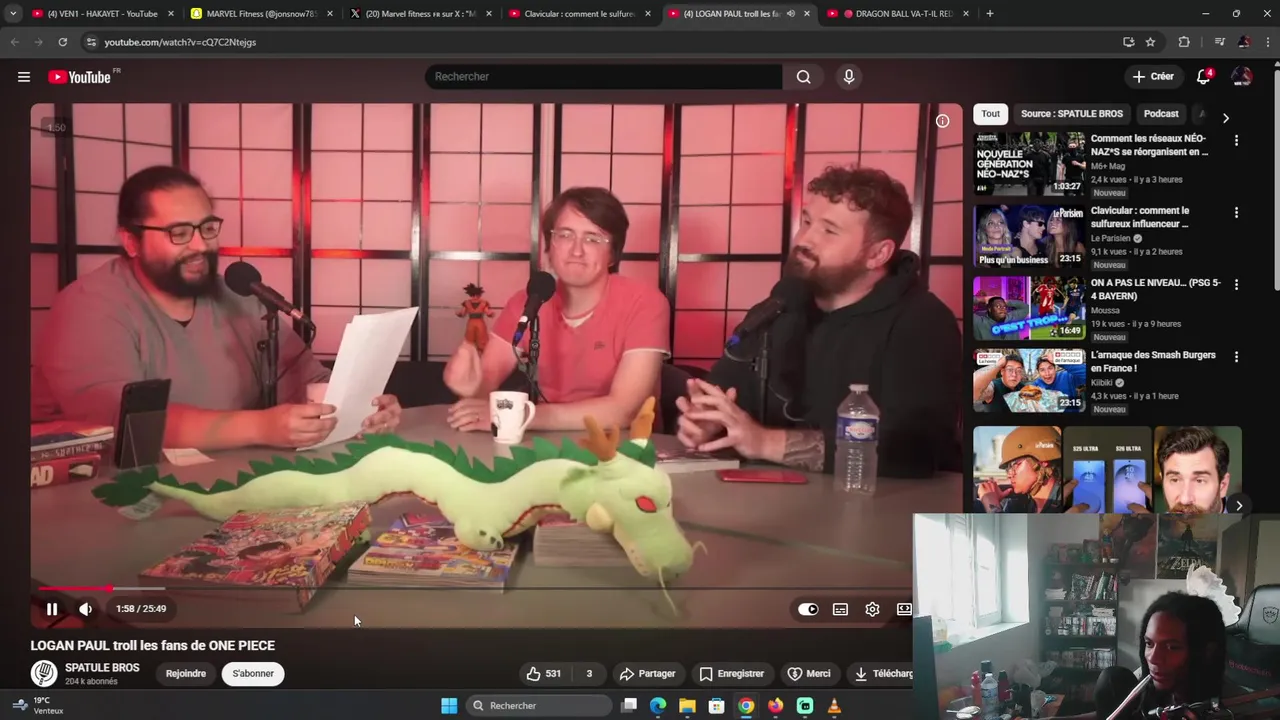Screen dimensions: 1280x720
Task: Advance the Shorts shelf with chevron
Action: 1238,506
